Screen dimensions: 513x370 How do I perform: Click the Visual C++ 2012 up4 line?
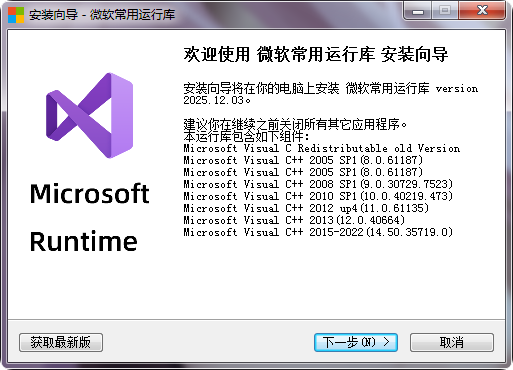point(306,208)
